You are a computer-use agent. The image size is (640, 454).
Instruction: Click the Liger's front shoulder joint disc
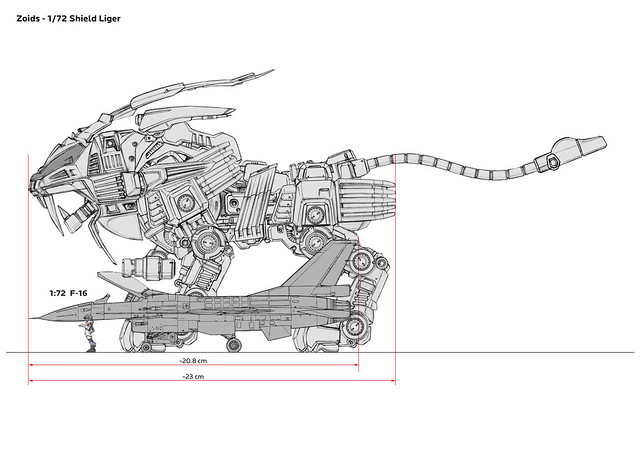pos(211,240)
